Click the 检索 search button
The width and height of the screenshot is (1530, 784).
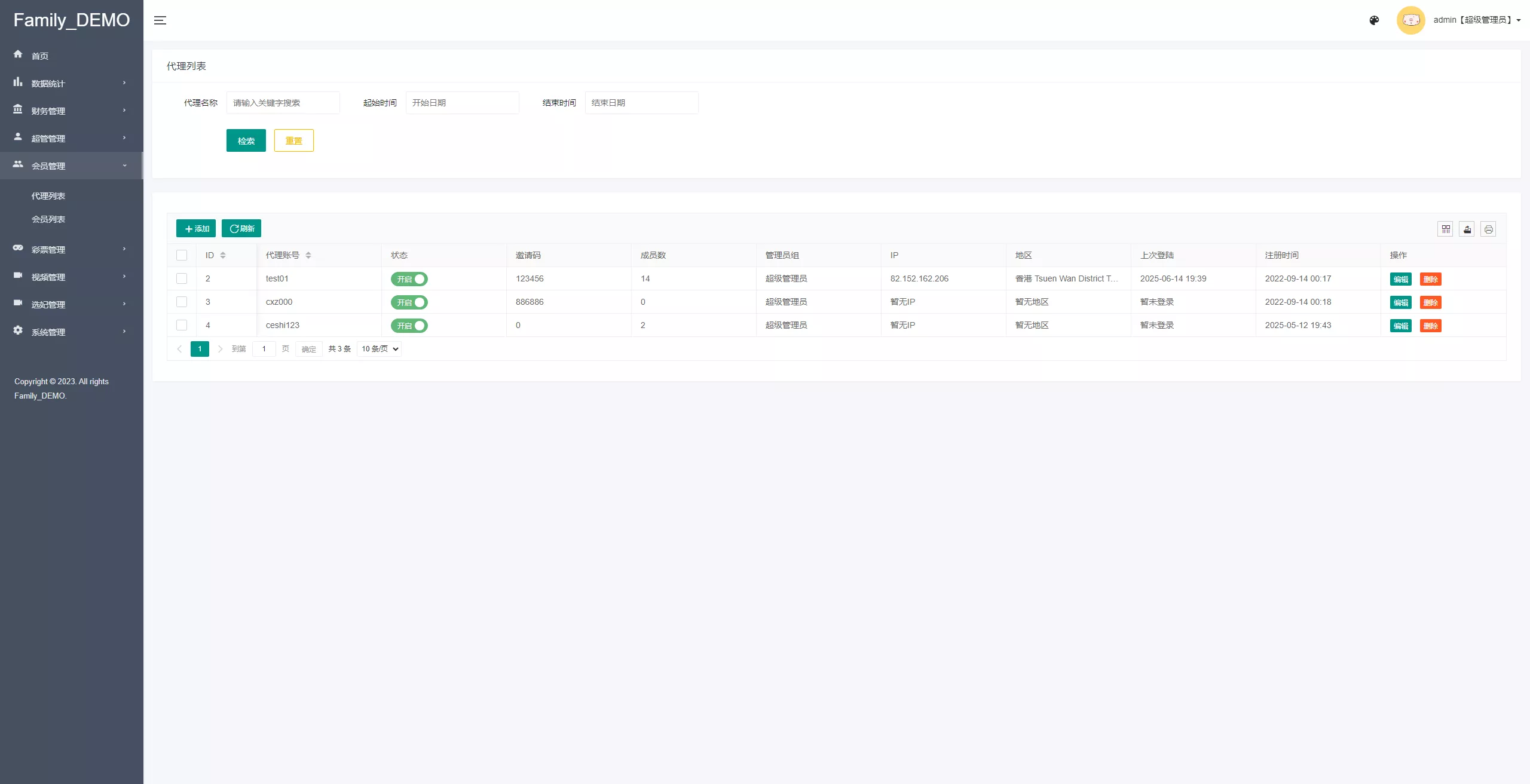[246, 140]
